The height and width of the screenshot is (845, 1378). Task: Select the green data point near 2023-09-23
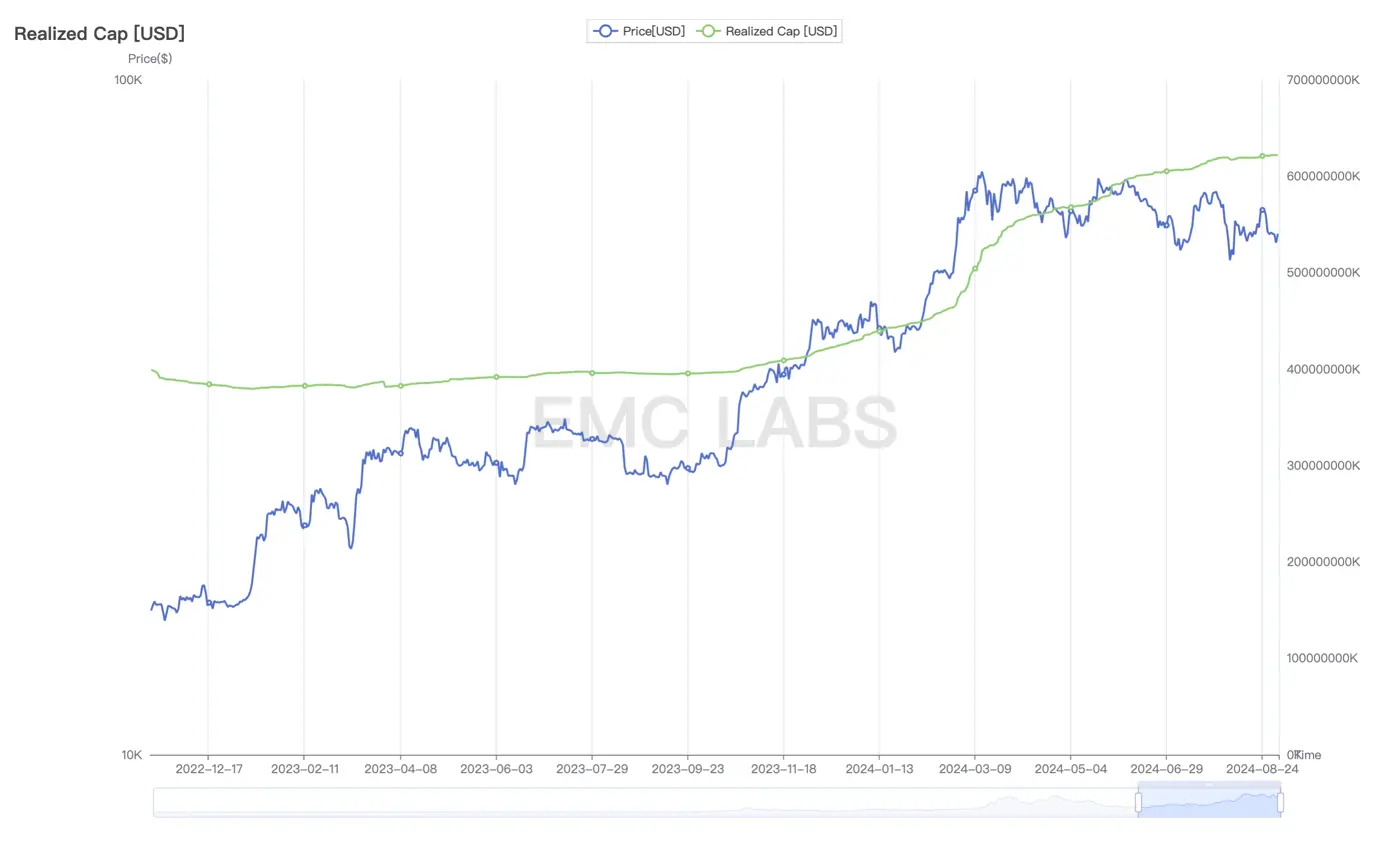tap(687, 373)
